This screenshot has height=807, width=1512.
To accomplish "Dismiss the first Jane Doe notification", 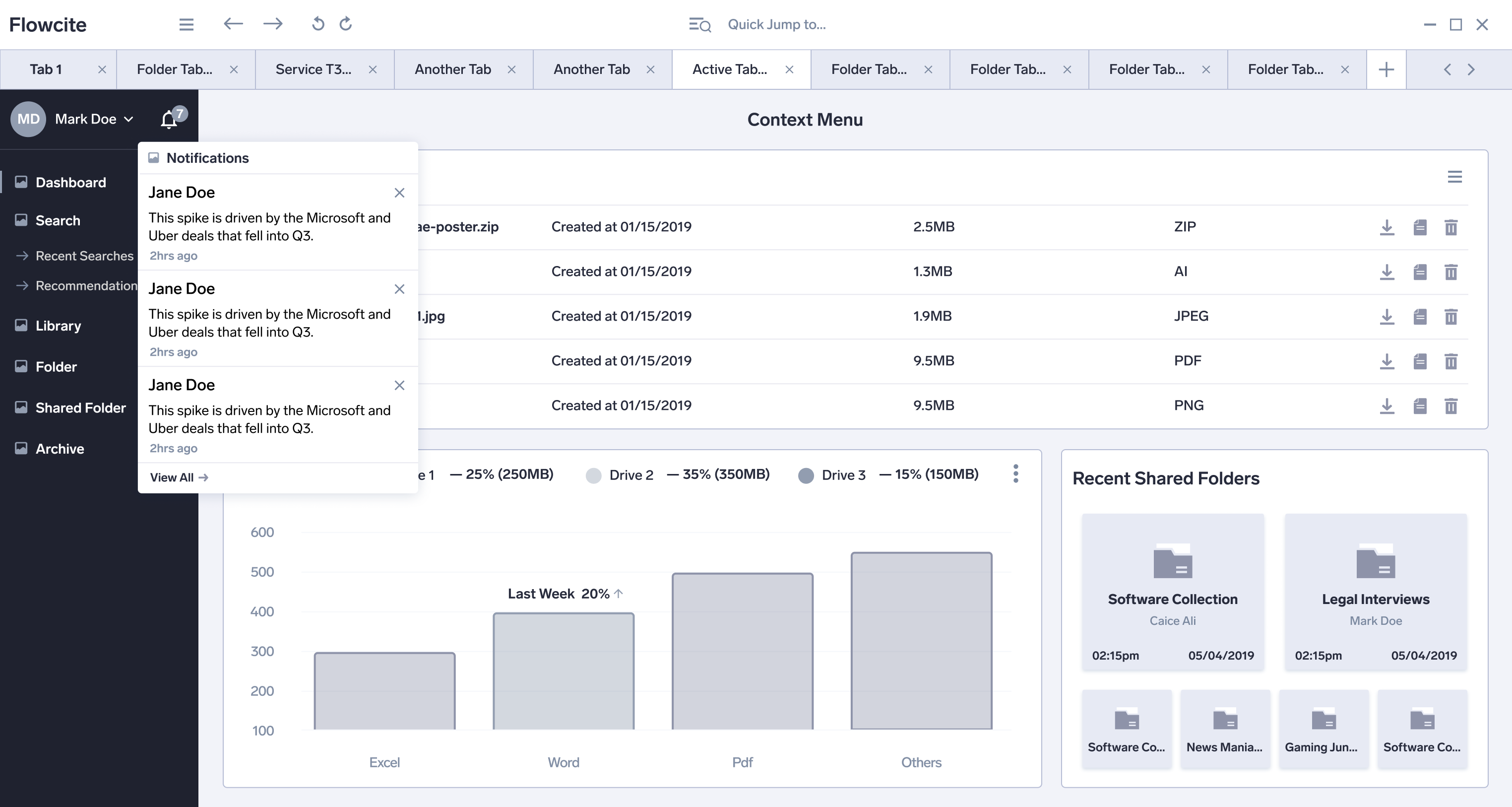I will click(x=399, y=193).
